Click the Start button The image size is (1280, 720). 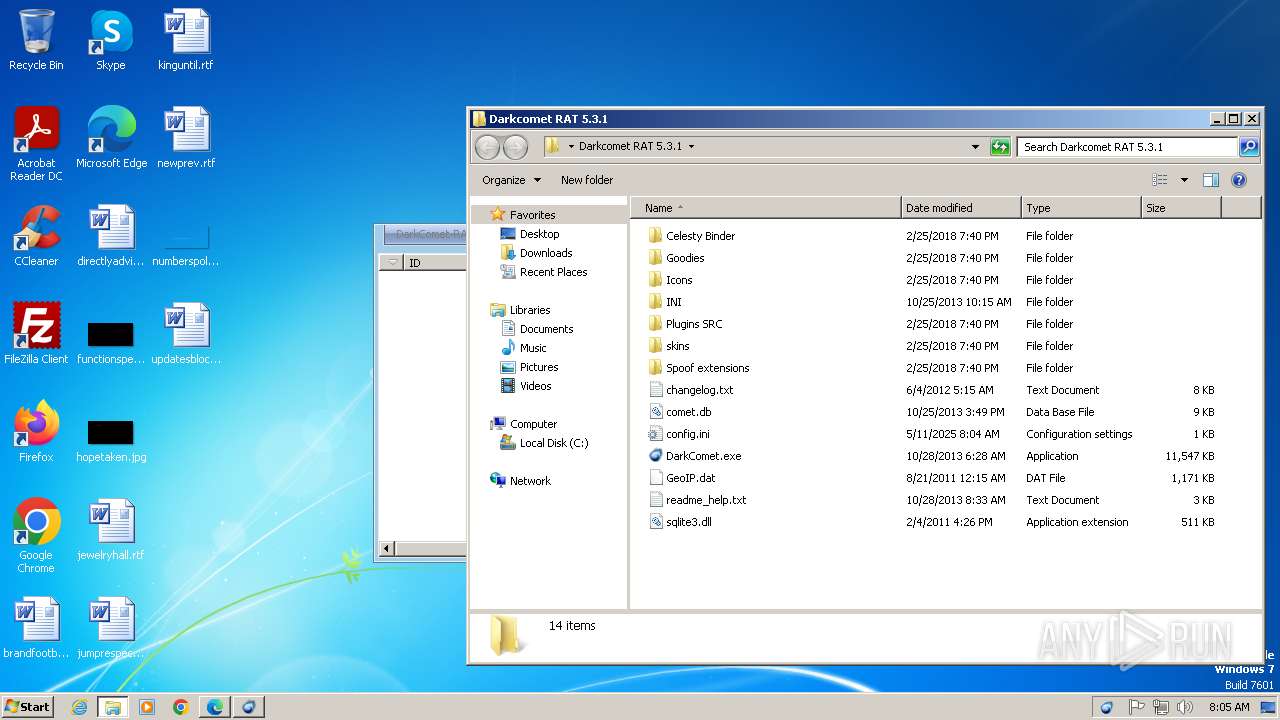click(x=27, y=707)
